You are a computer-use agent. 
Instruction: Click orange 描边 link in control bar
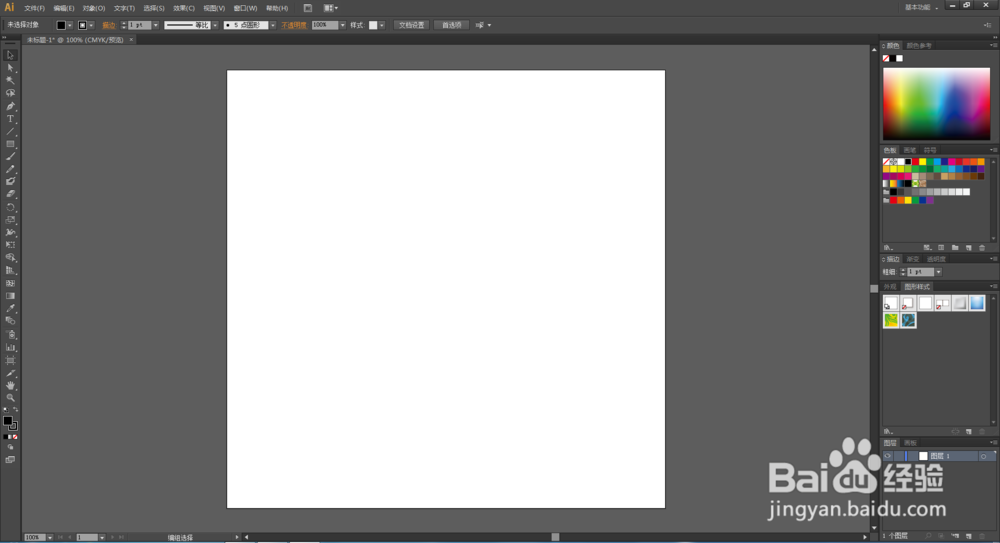(x=109, y=26)
